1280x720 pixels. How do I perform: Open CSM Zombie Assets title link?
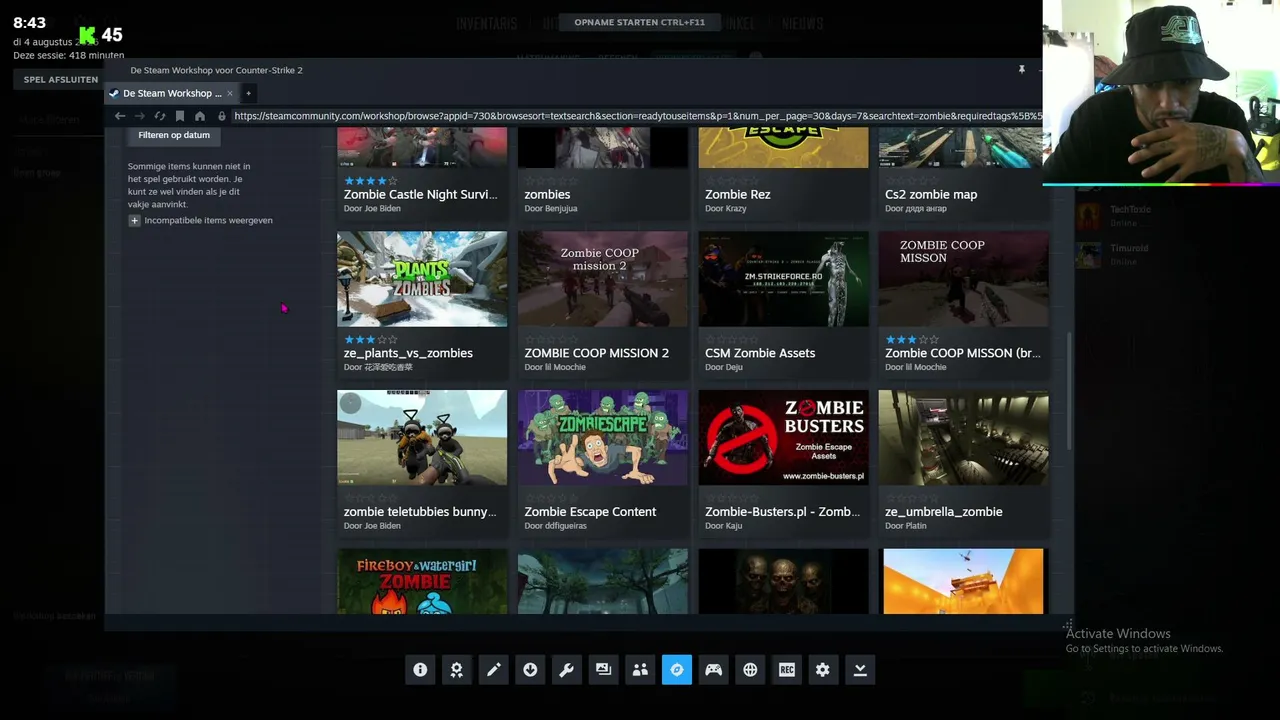tap(760, 353)
